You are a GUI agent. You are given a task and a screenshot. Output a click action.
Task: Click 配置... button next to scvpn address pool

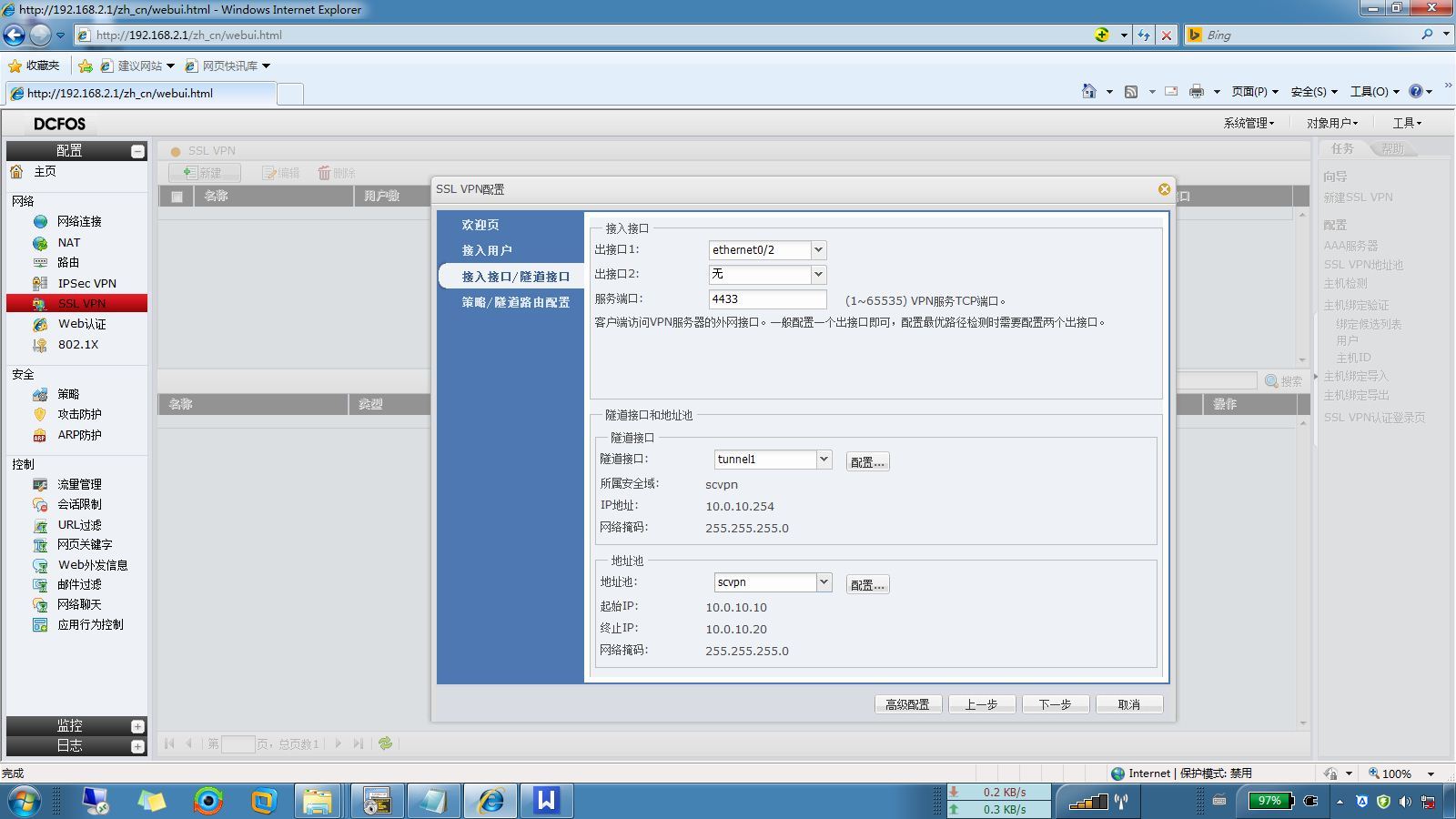(867, 585)
